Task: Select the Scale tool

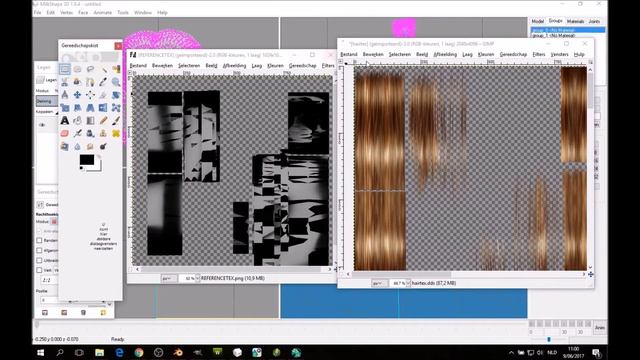Action: point(64,108)
